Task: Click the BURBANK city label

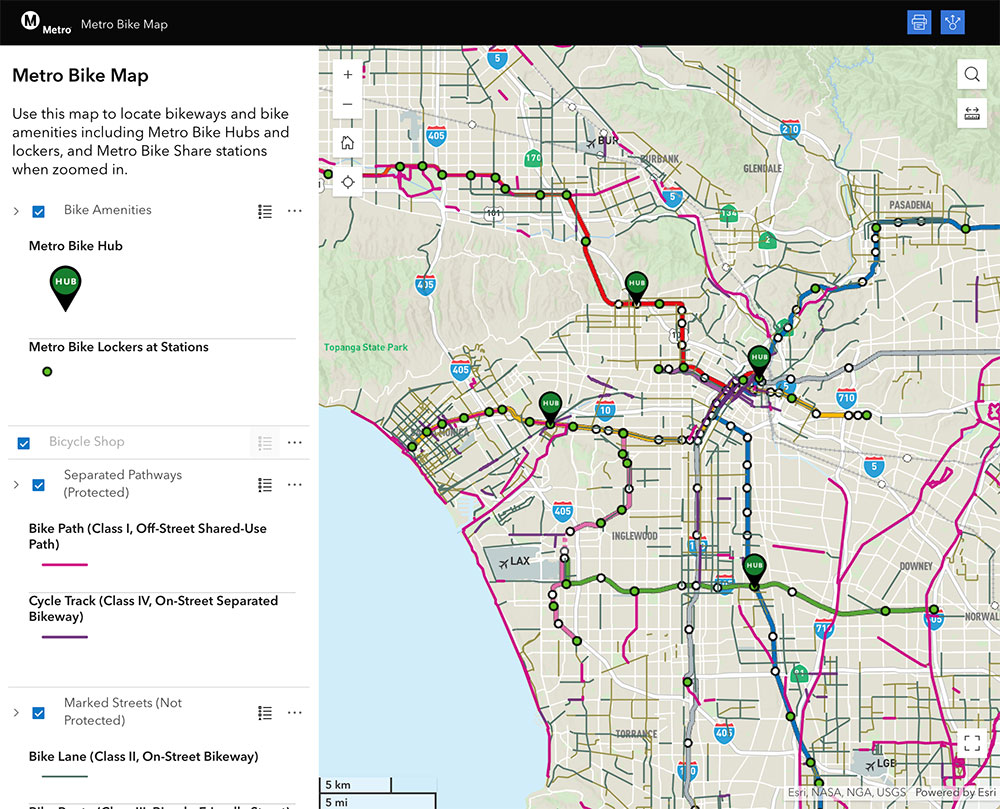Action: click(x=660, y=159)
